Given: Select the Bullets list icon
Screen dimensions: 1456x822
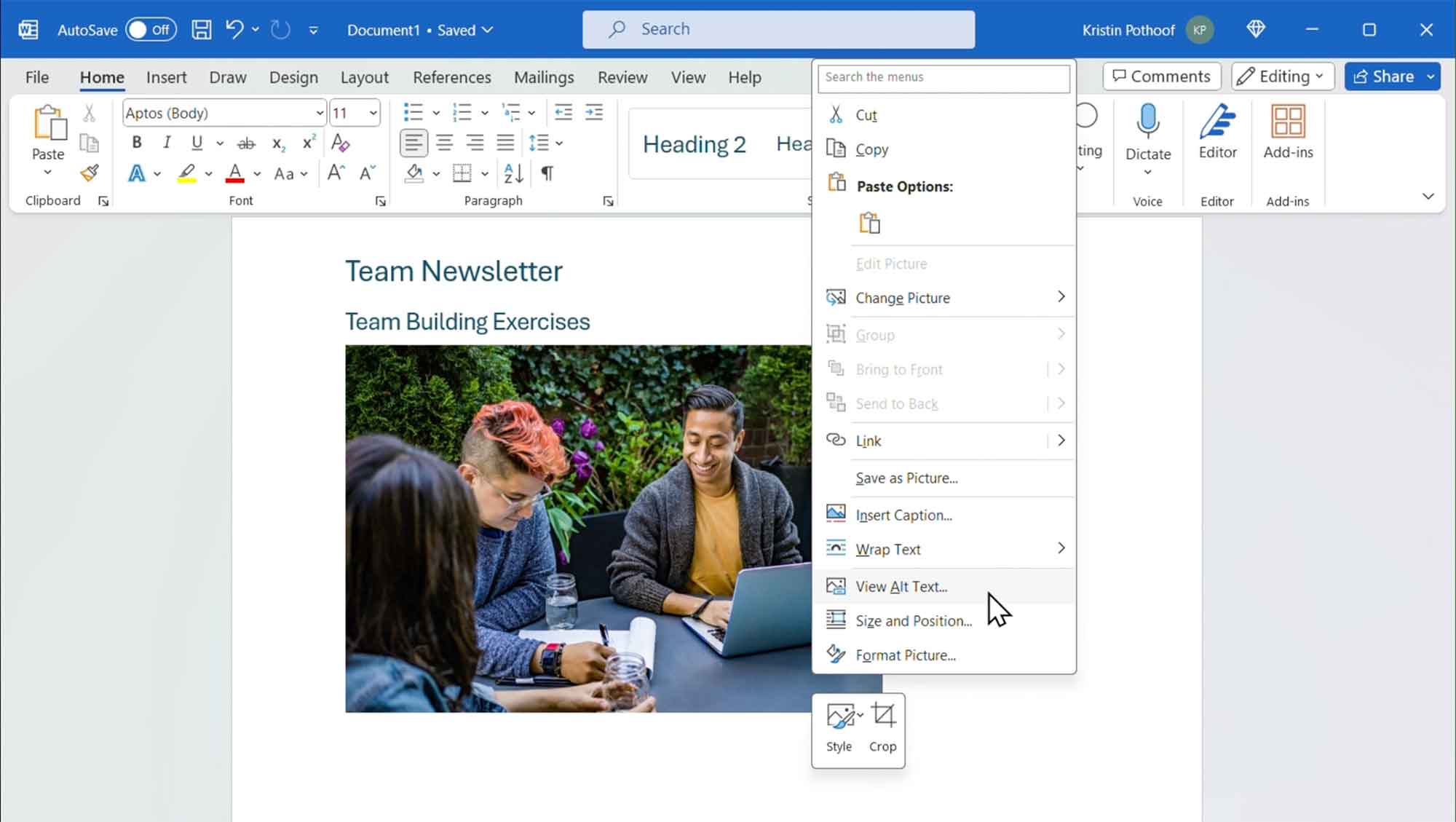Looking at the screenshot, I should pos(411,111).
